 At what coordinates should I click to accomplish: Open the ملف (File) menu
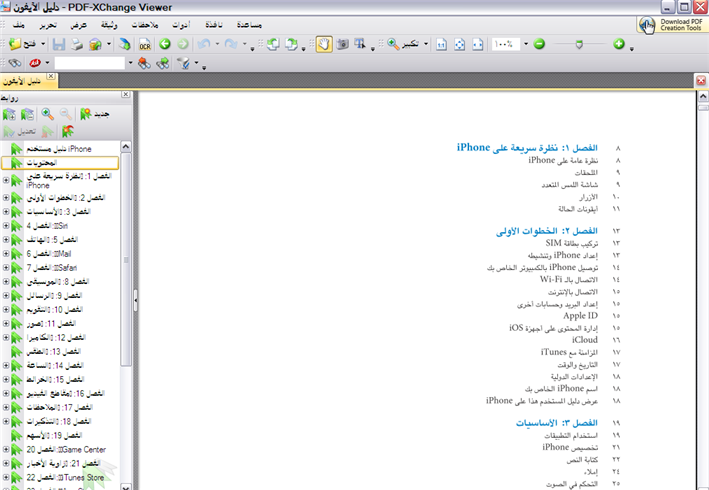[x=17, y=23]
